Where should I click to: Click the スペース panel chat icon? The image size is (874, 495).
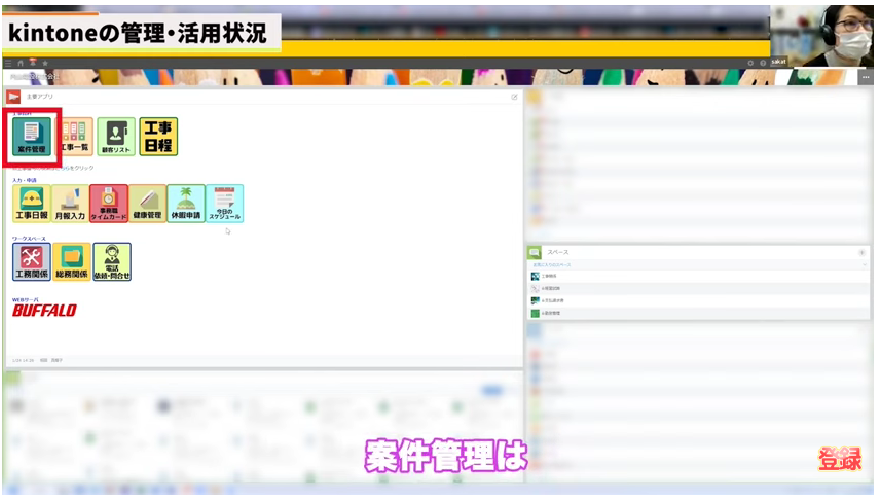point(535,253)
